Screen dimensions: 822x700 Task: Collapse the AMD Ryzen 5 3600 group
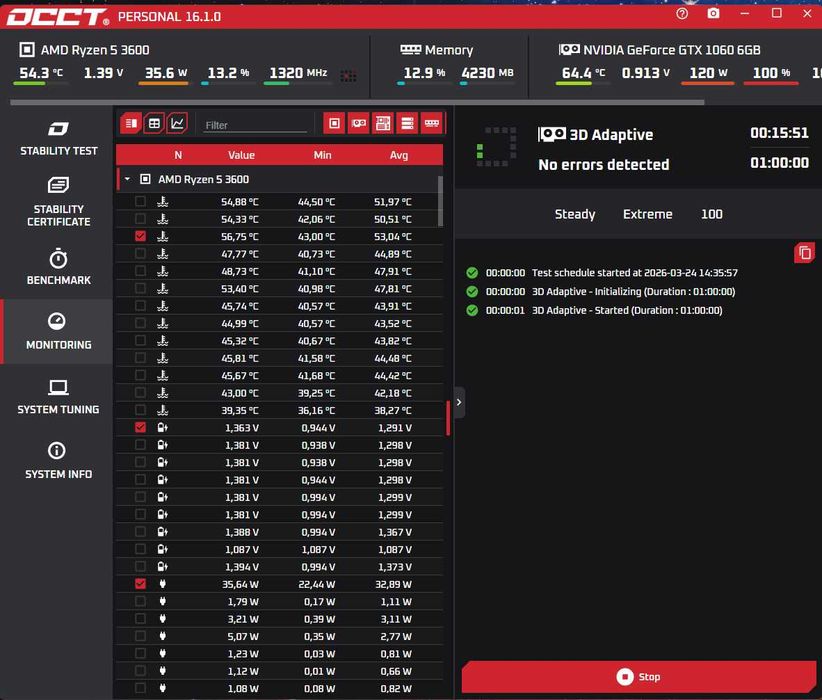pos(127,179)
